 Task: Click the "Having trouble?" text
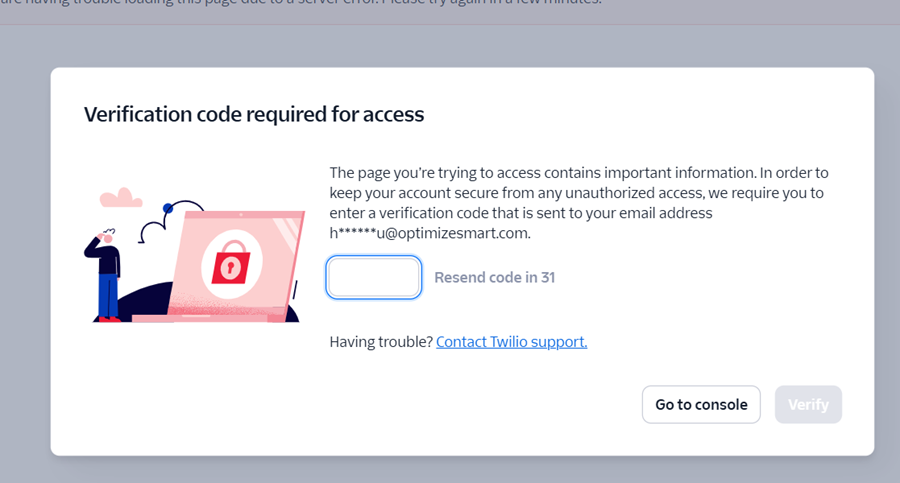[x=381, y=342]
